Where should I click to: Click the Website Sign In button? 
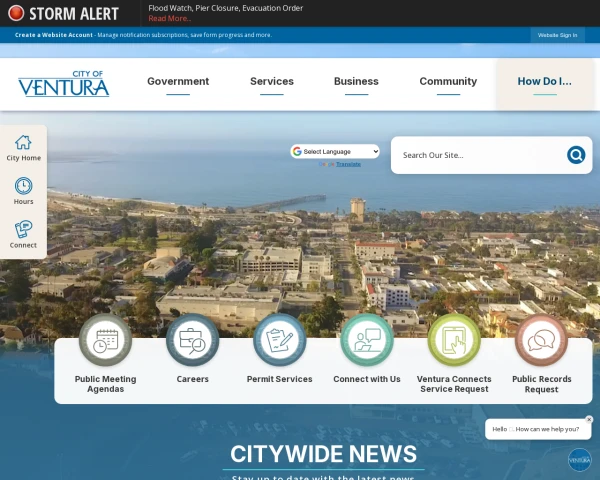[x=558, y=35]
